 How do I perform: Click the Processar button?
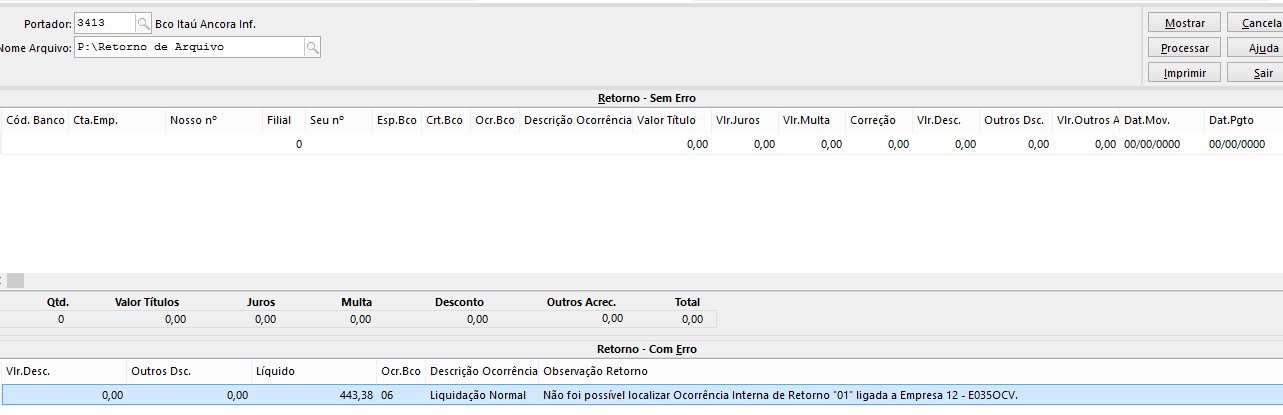click(1185, 48)
